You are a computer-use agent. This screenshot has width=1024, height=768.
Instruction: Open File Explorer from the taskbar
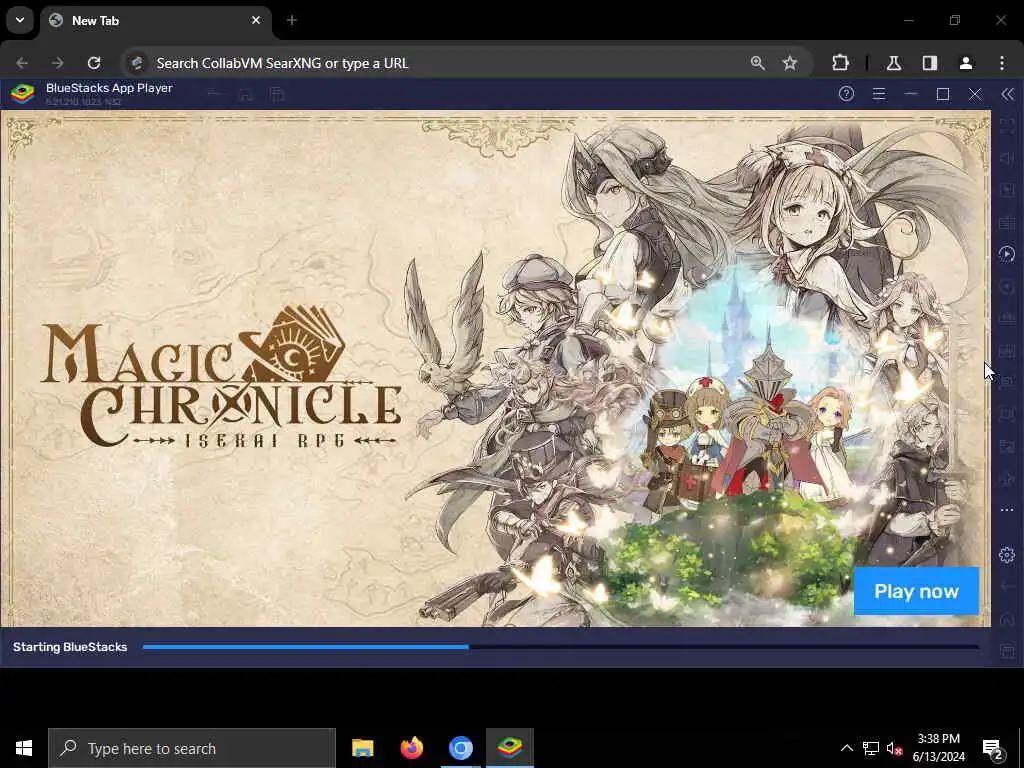(362, 748)
